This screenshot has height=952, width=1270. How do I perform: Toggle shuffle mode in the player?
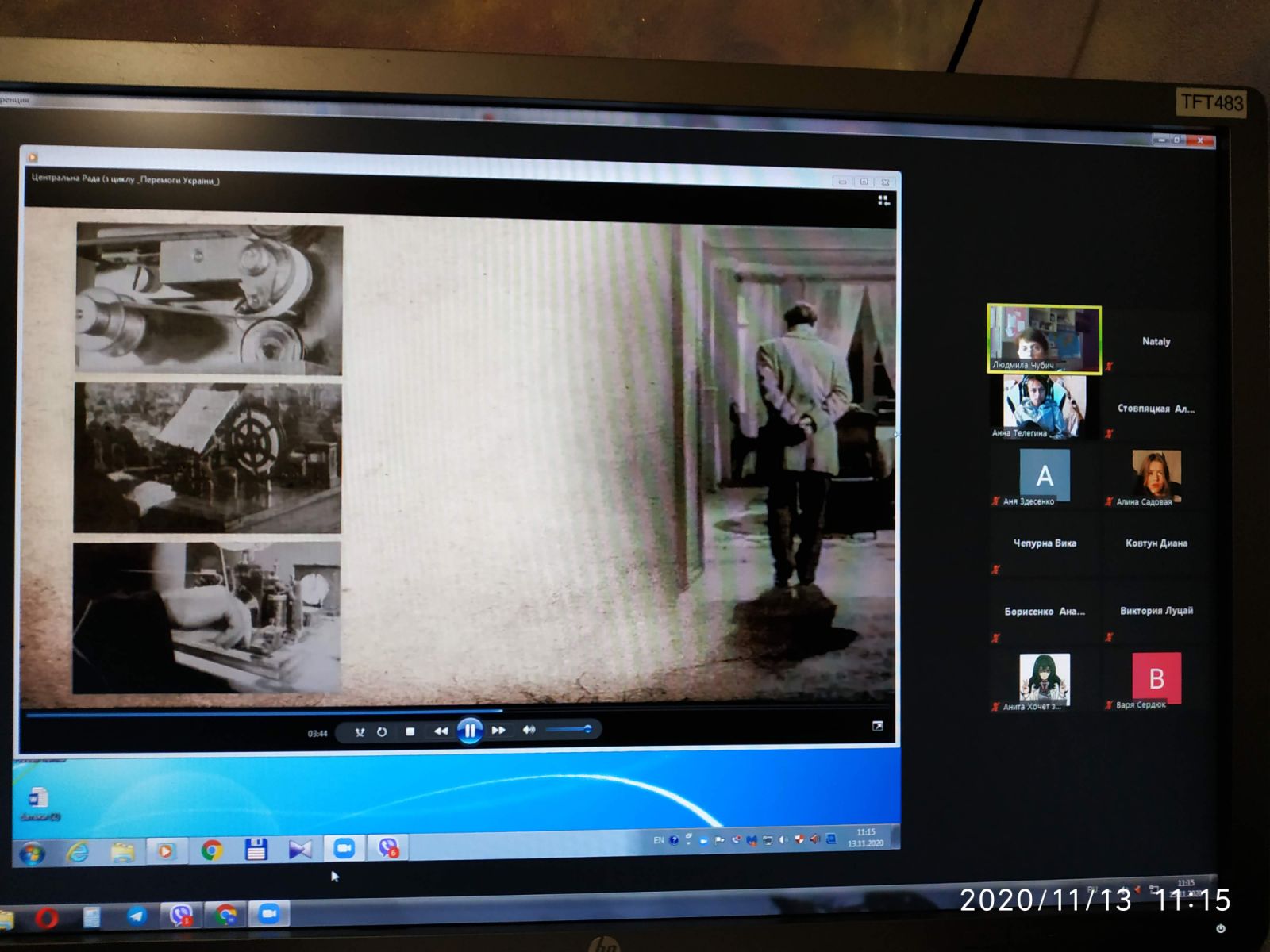pyautogui.click(x=360, y=732)
